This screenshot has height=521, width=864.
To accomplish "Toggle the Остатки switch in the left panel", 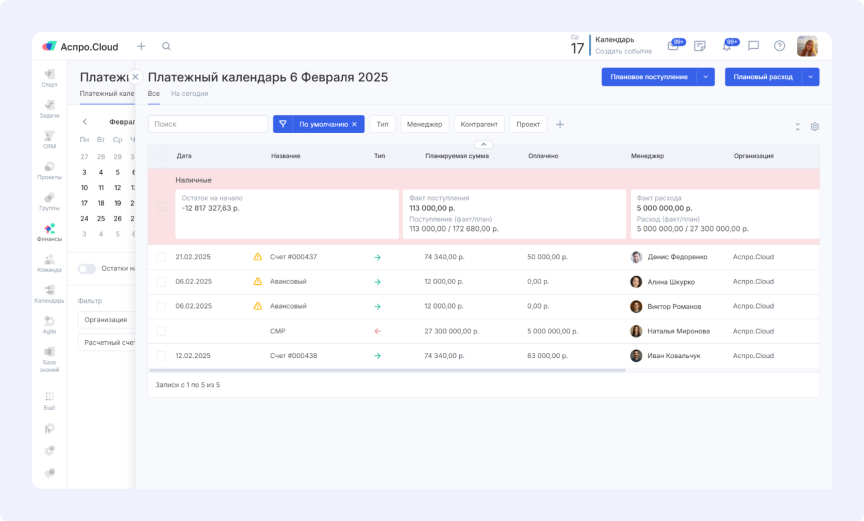I will click(x=87, y=268).
